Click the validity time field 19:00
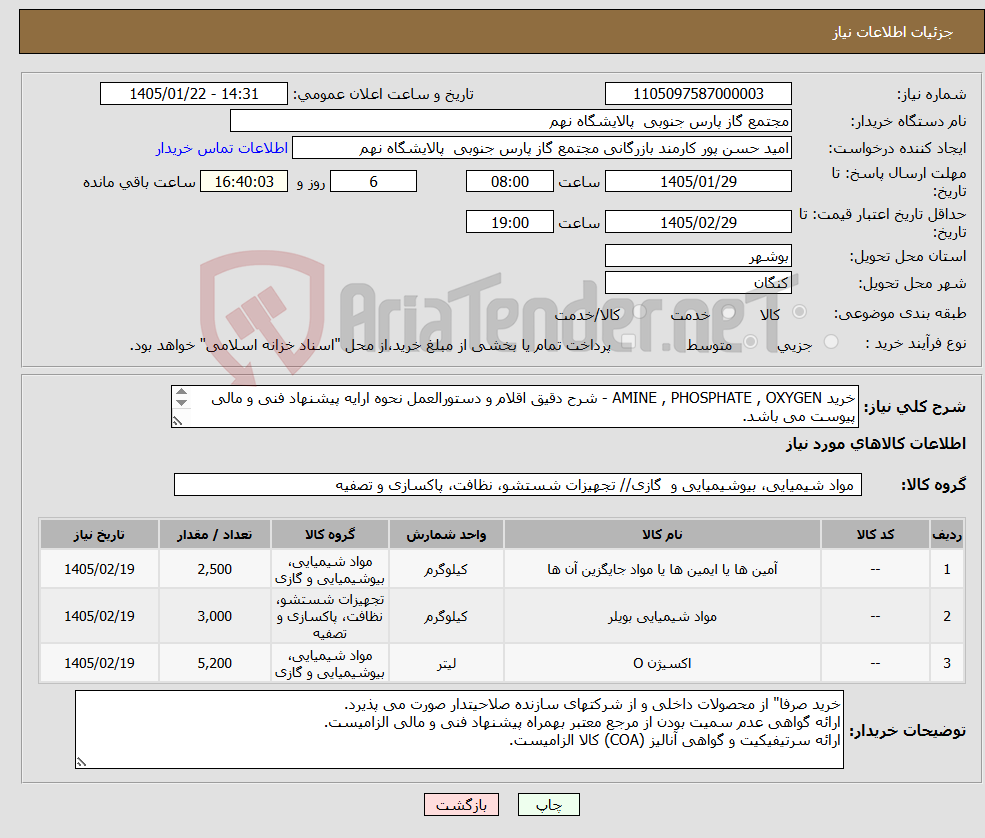The width and height of the screenshot is (985, 838). [x=509, y=222]
